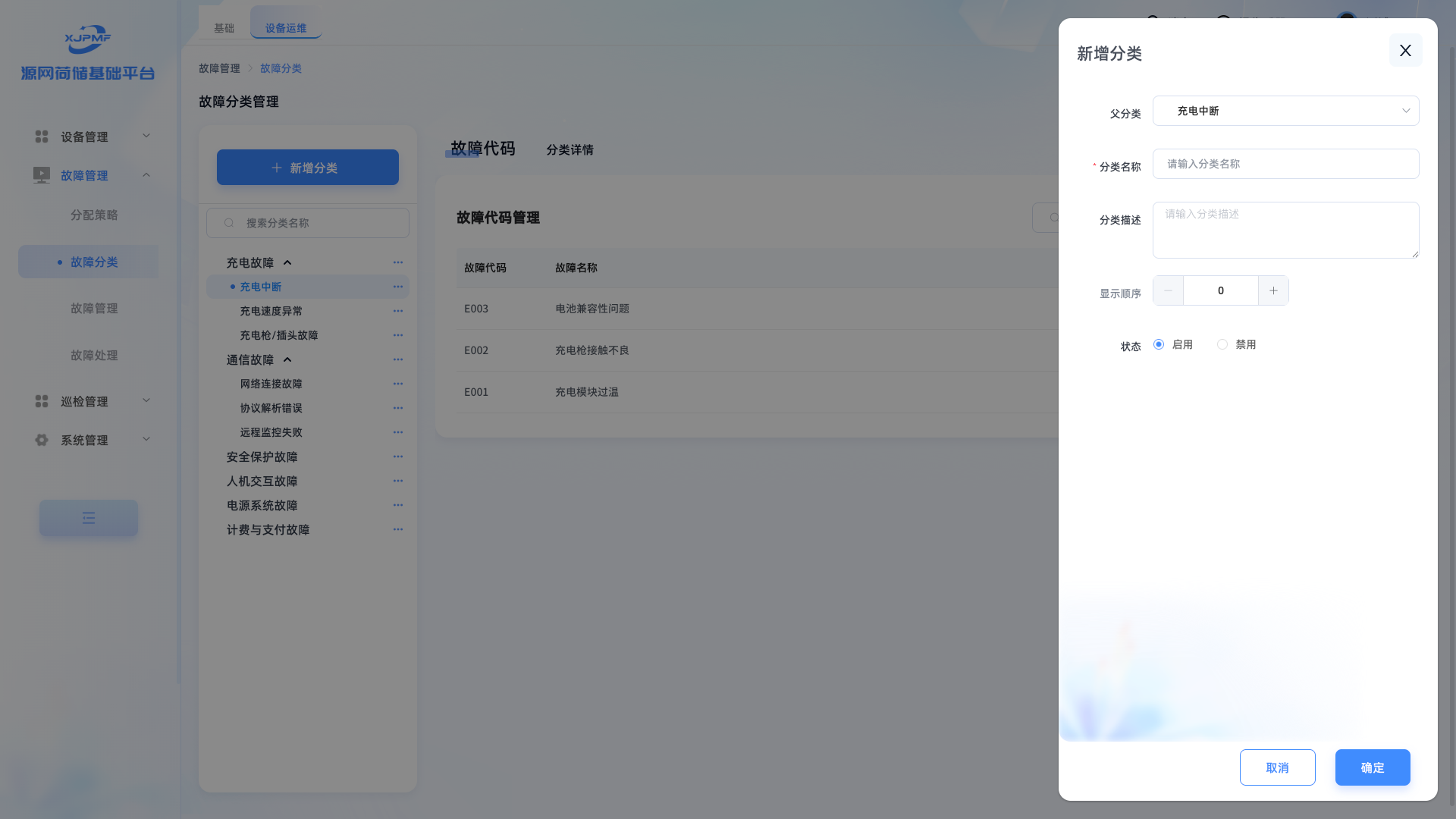Image resolution: width=1456 pixels, height=819 pixels.
Task: Open more options for 充电中断 category
Action: coord(398,287)
